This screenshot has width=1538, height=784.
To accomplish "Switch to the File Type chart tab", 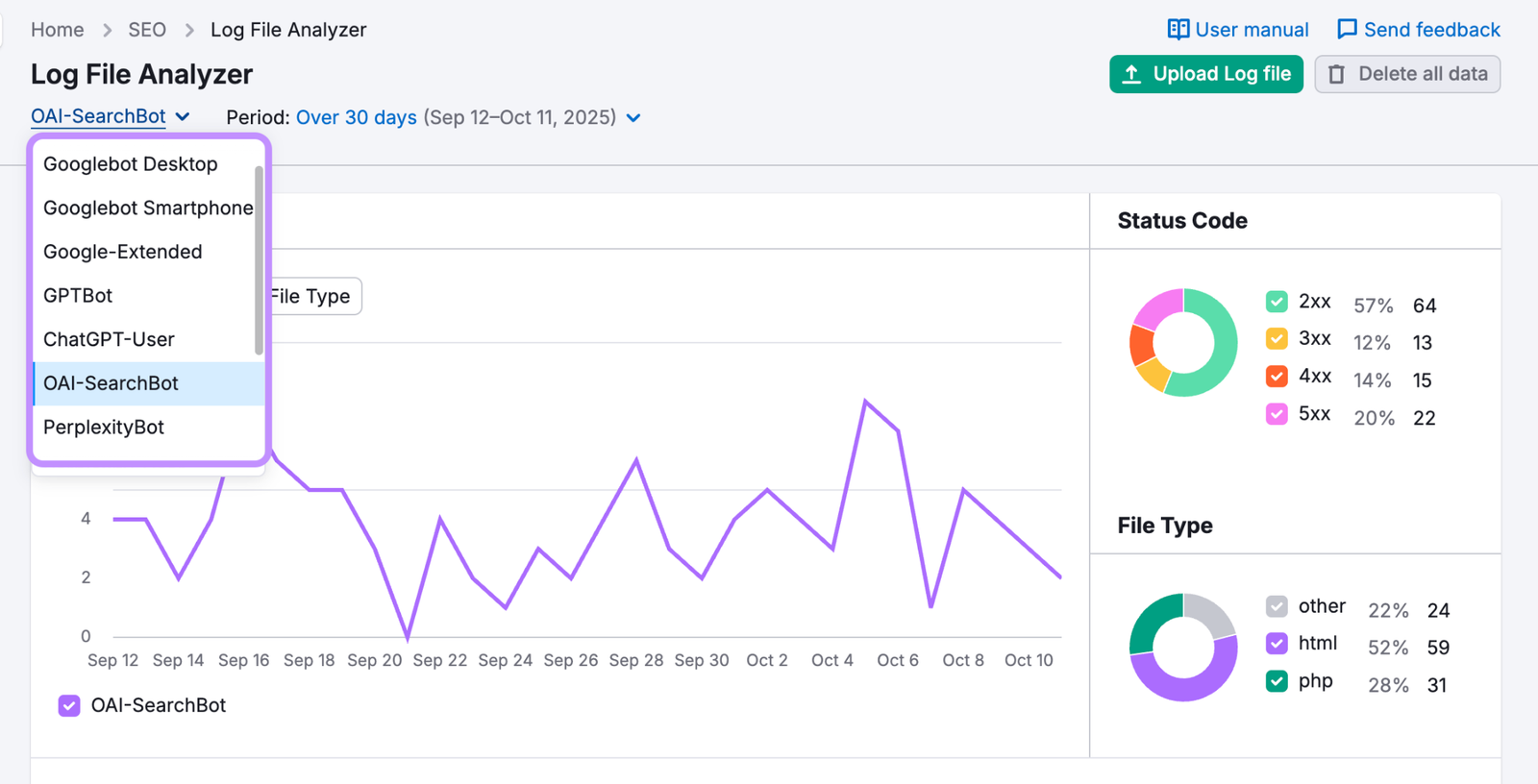I will [310, 296].
